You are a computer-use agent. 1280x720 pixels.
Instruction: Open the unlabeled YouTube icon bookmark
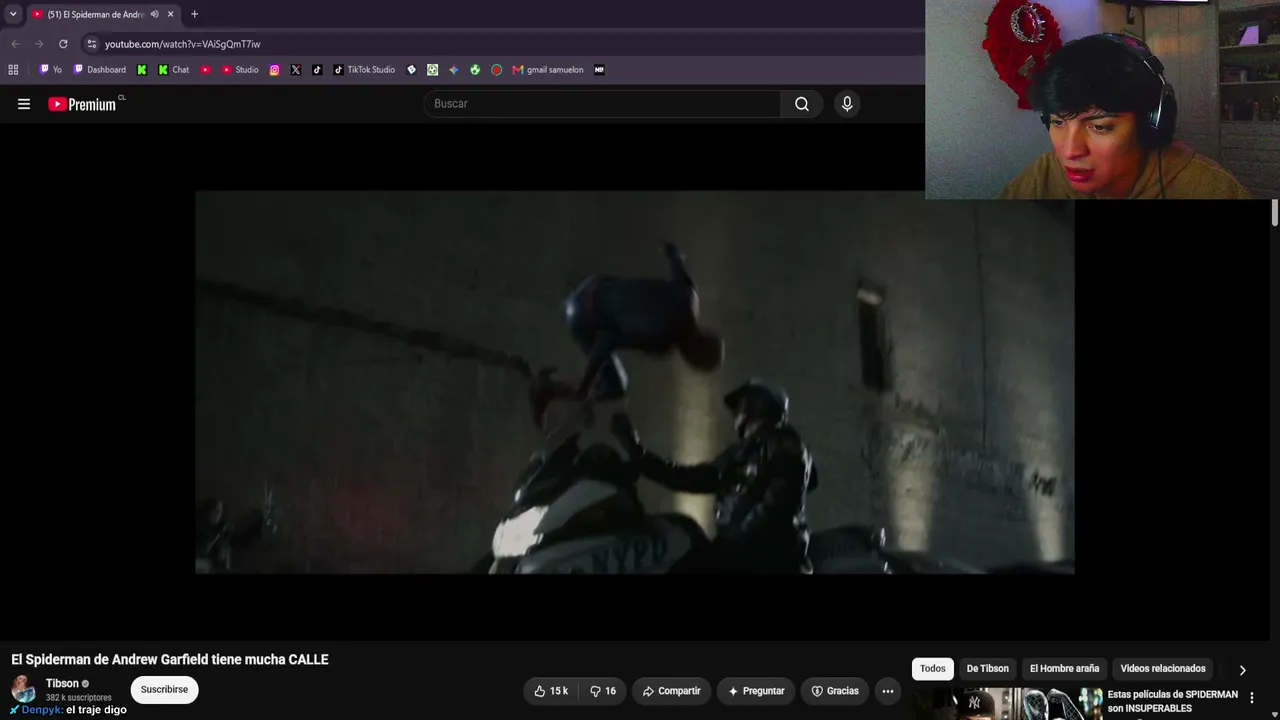(x=206, y=70)
